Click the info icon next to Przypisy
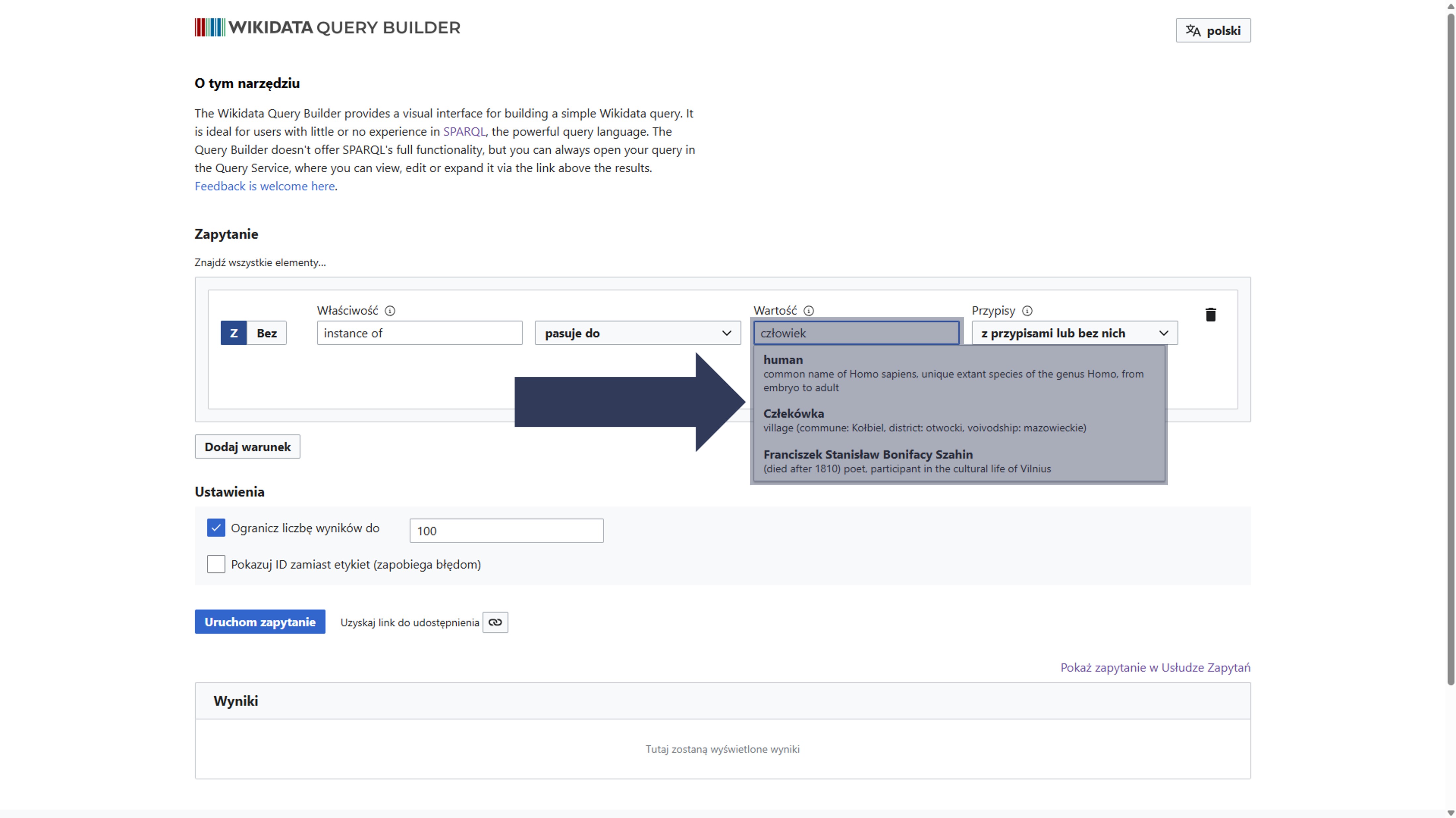Screen dimensions: 1456x818 click(1027, 311)
